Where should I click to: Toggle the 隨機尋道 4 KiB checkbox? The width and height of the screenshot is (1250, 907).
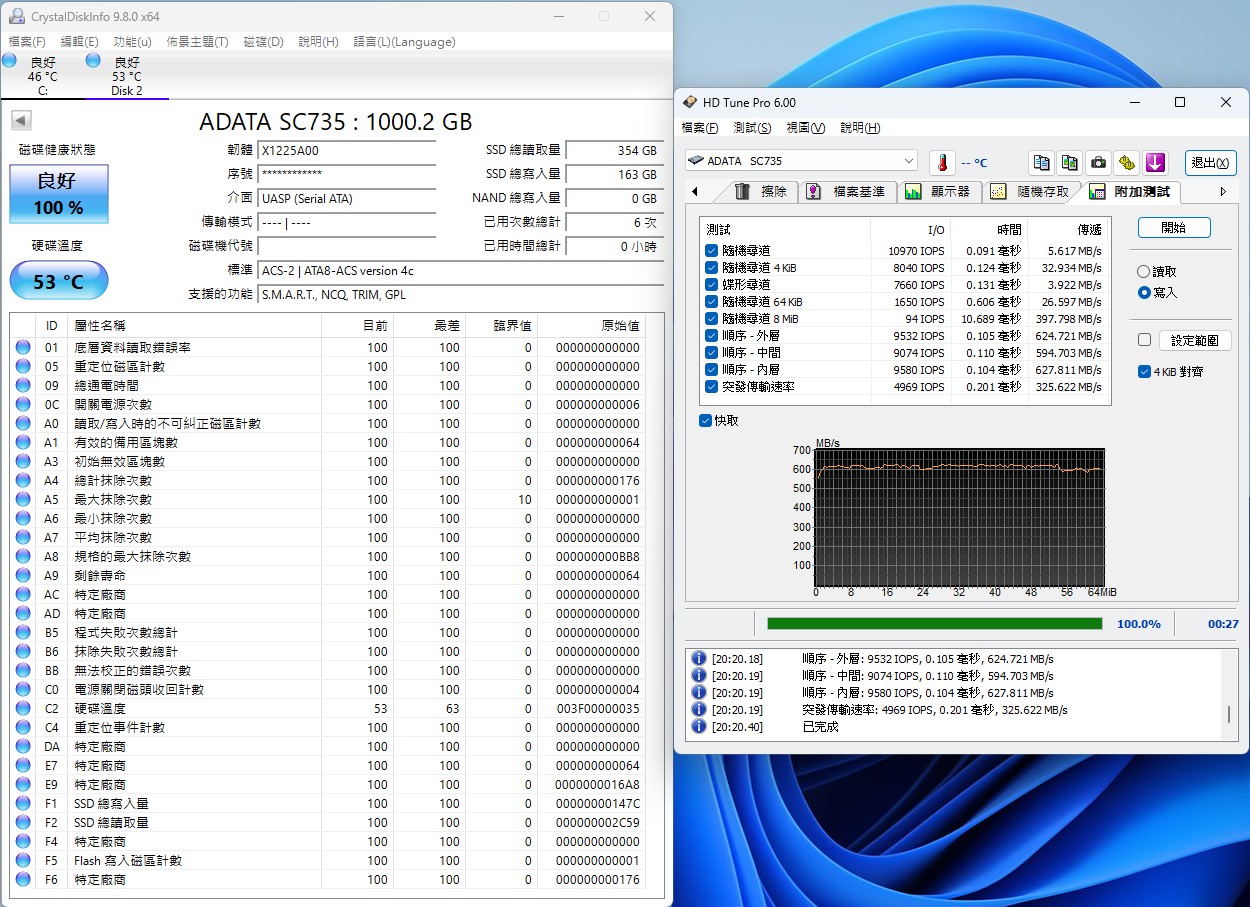click(x=711, y=268)
